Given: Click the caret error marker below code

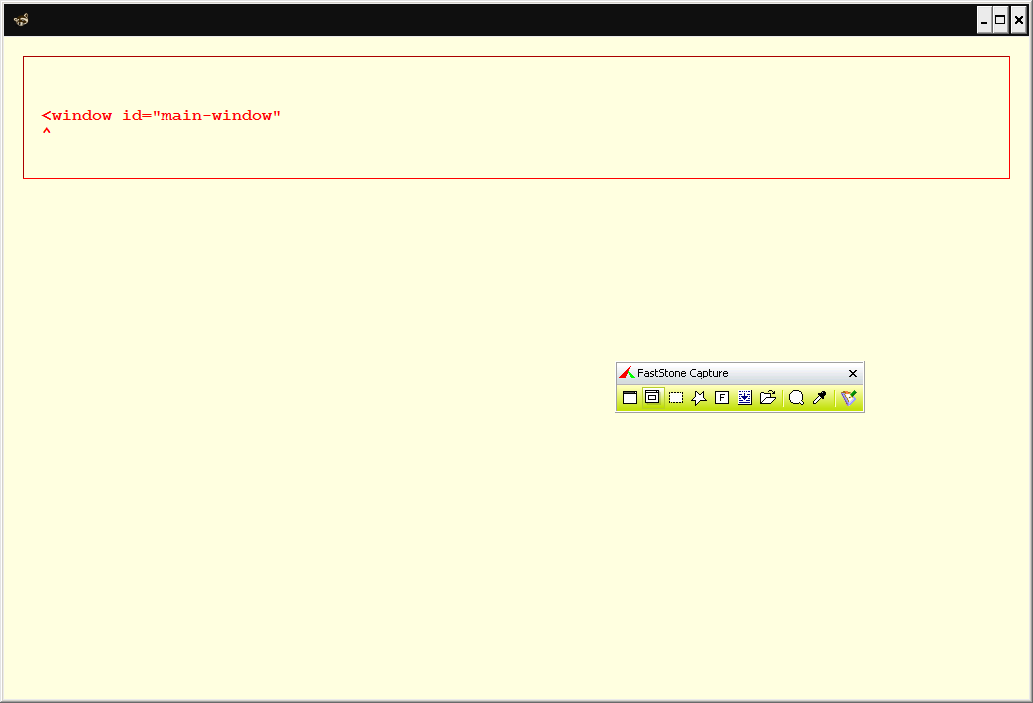Looking at the screenshot, I should pyautogui.click(x=47, y=131).
